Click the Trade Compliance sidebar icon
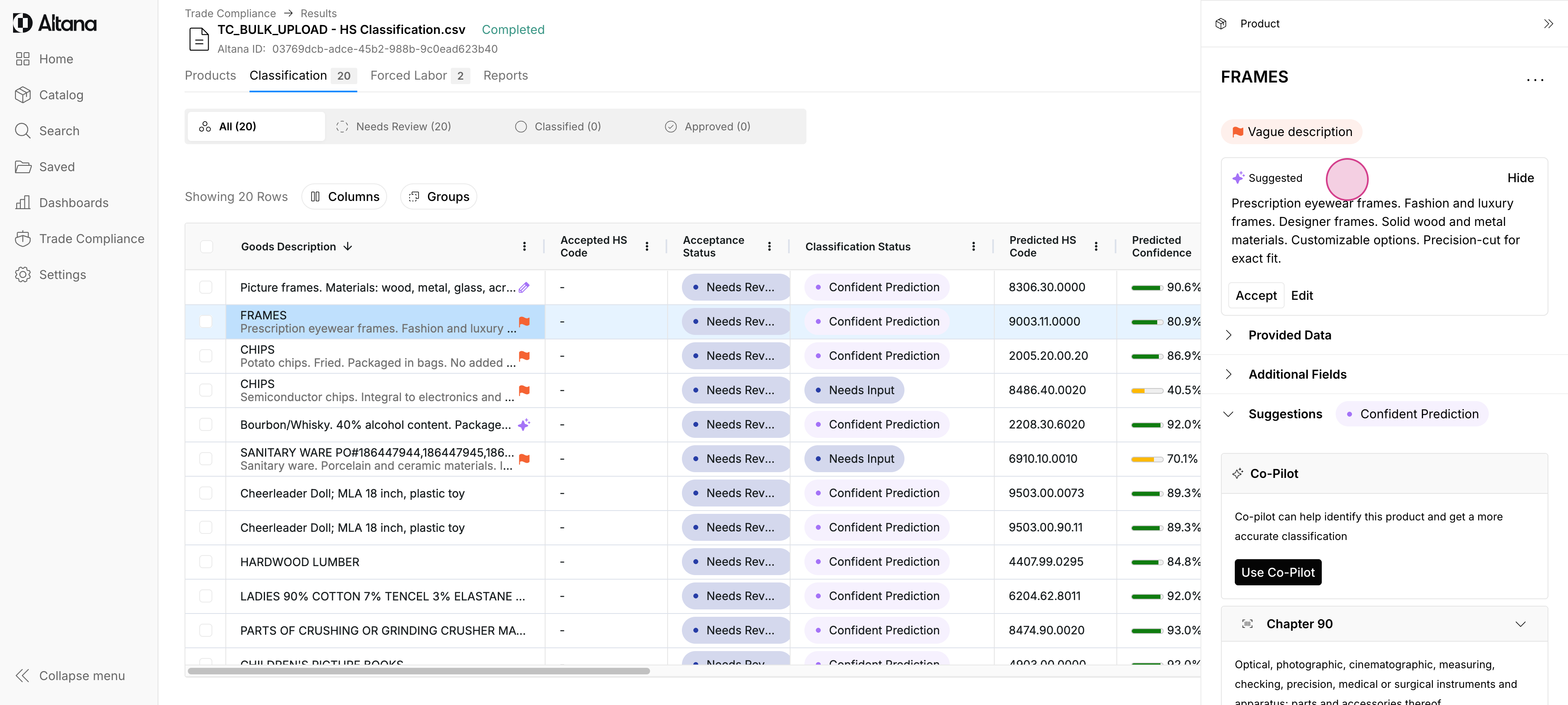Screen dimensions: 1568x705 (x=22, y=239)
